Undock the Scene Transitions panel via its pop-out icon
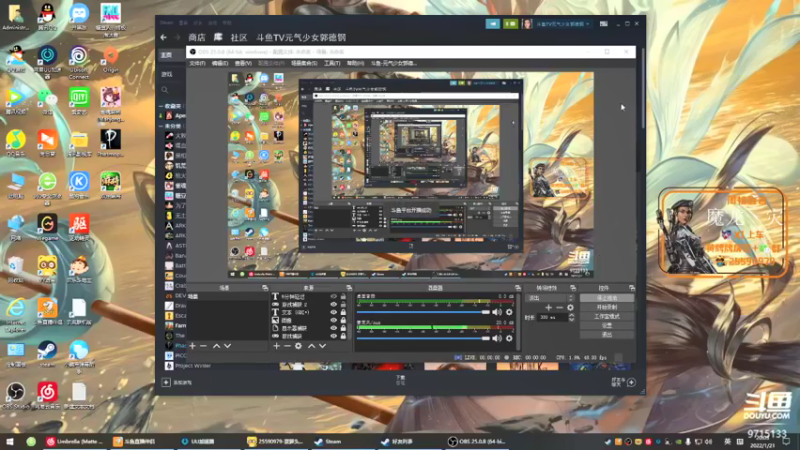 tap(572, 288)
